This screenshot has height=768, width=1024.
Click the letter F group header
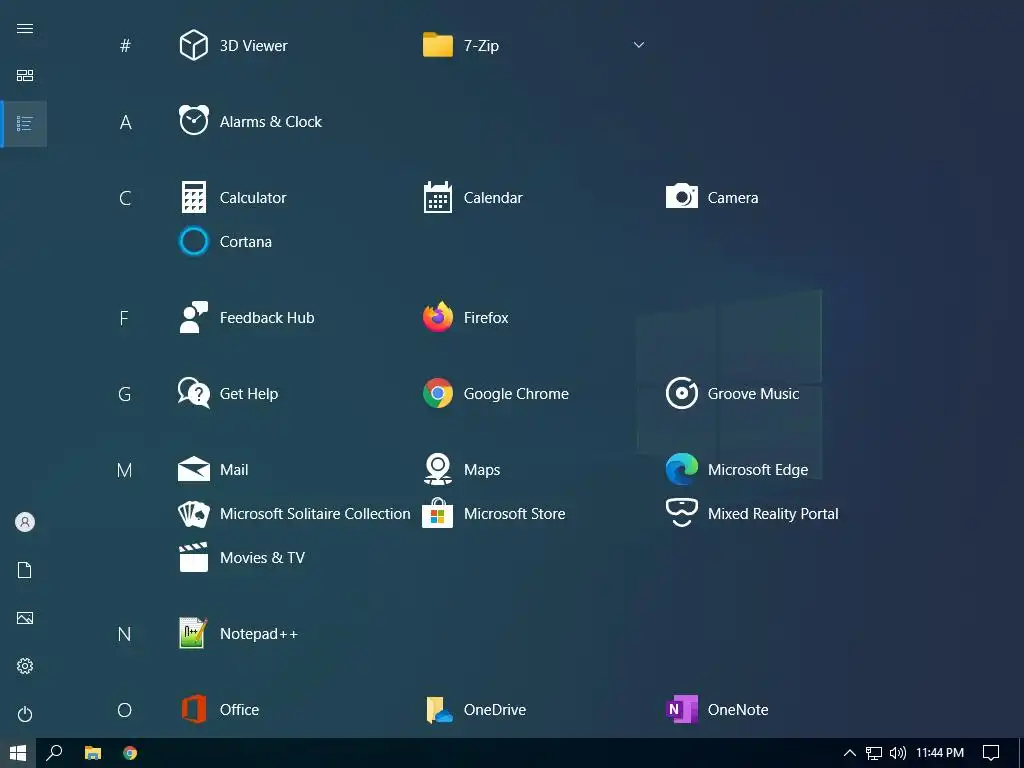tap(124, 318)
